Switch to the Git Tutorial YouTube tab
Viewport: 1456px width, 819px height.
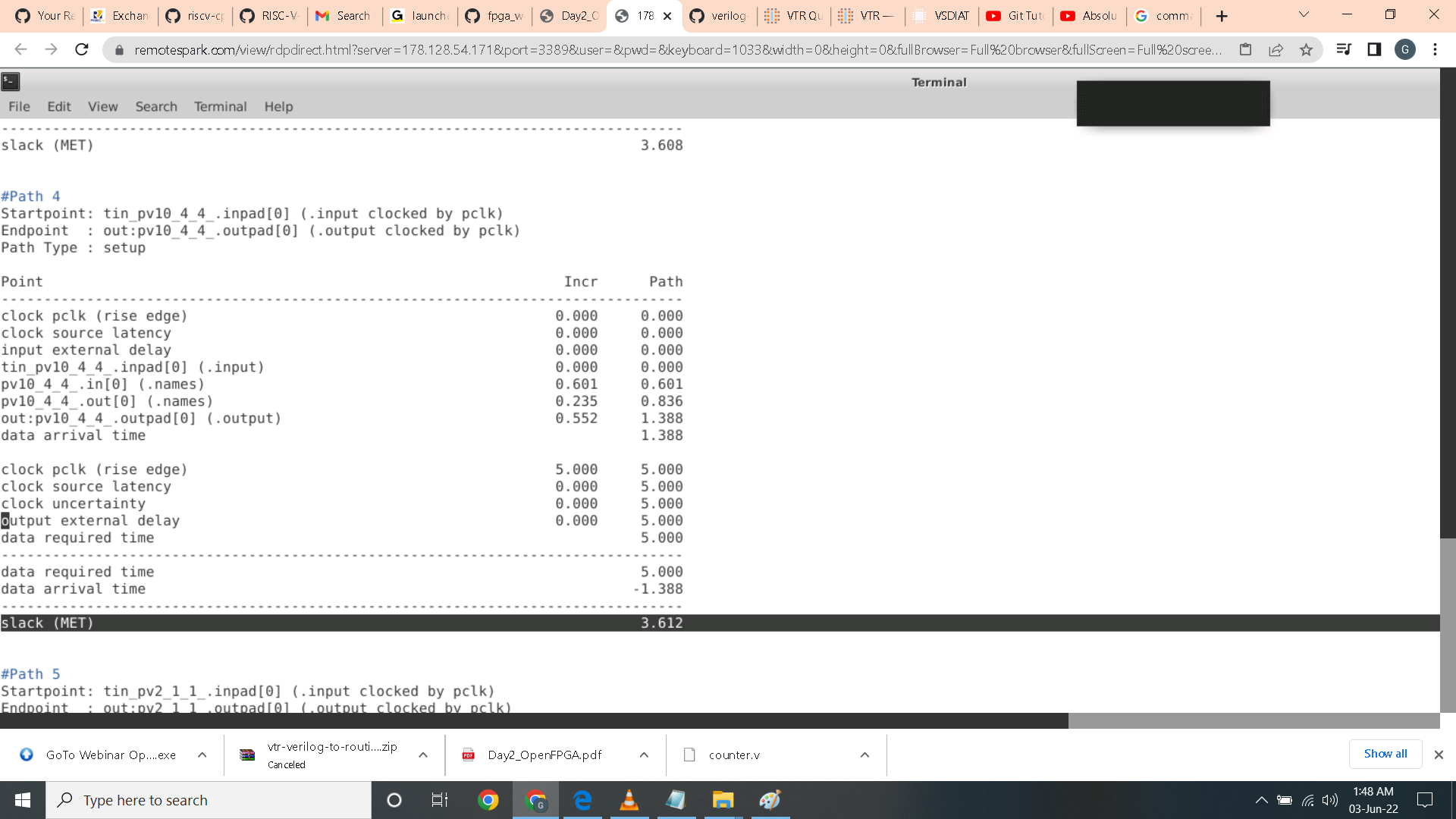pos(1015,16)
